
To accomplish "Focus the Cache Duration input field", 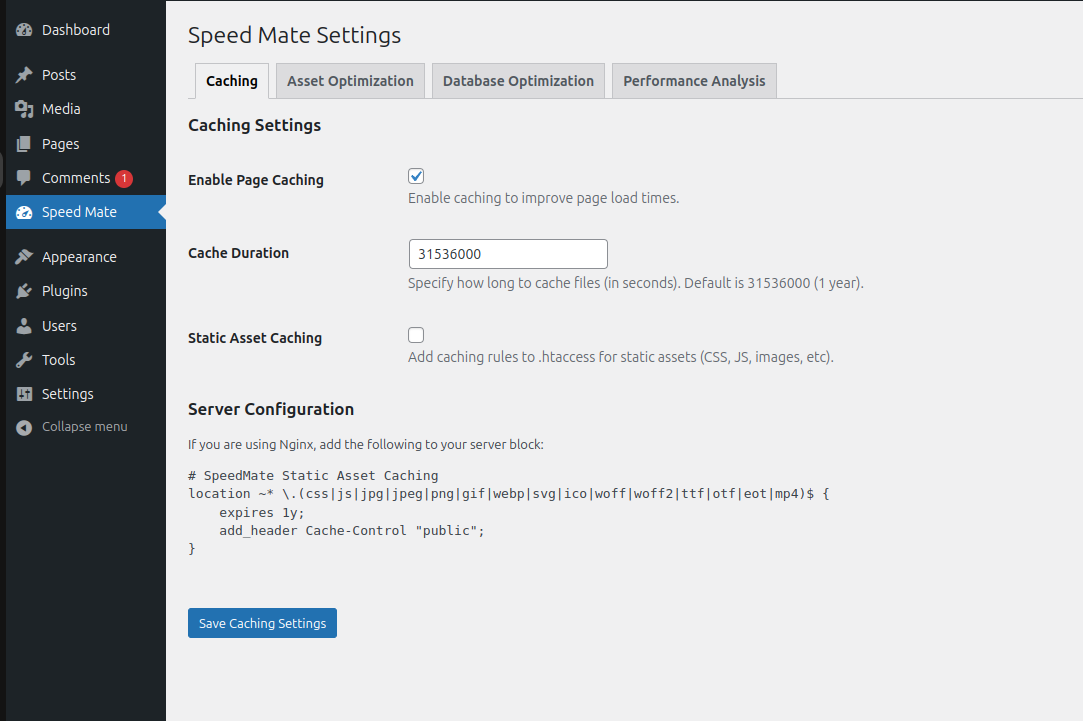I will pos(508,254).
